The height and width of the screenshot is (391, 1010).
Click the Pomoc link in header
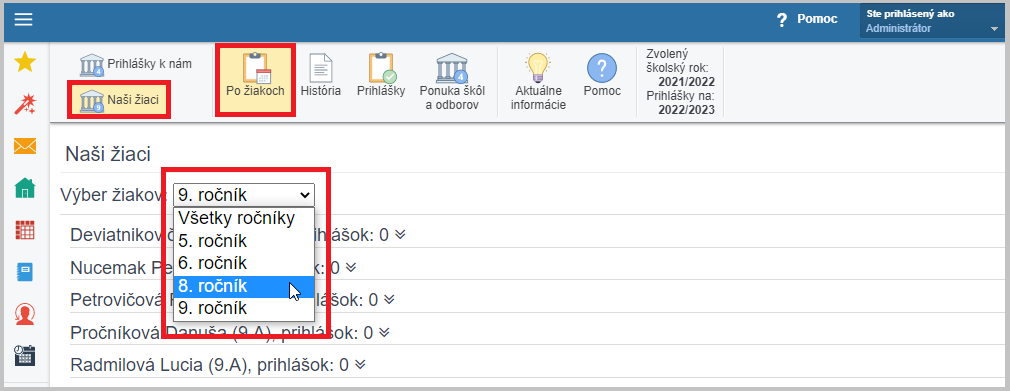point(807,19)
